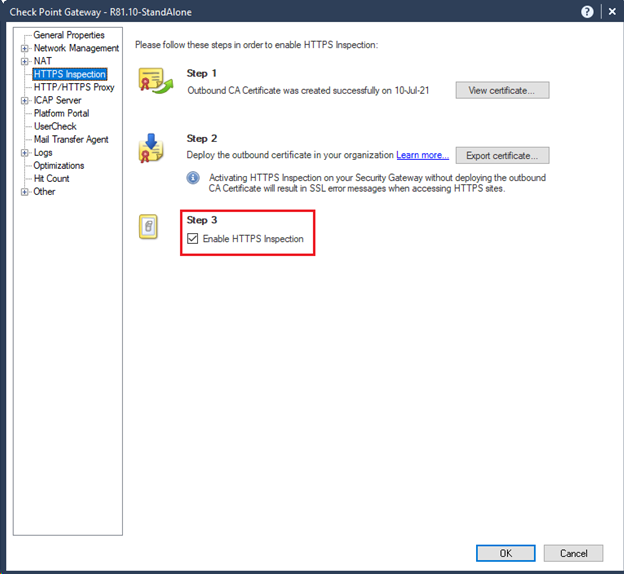Go to Mail Transfer Agent settings

(71, 140)
